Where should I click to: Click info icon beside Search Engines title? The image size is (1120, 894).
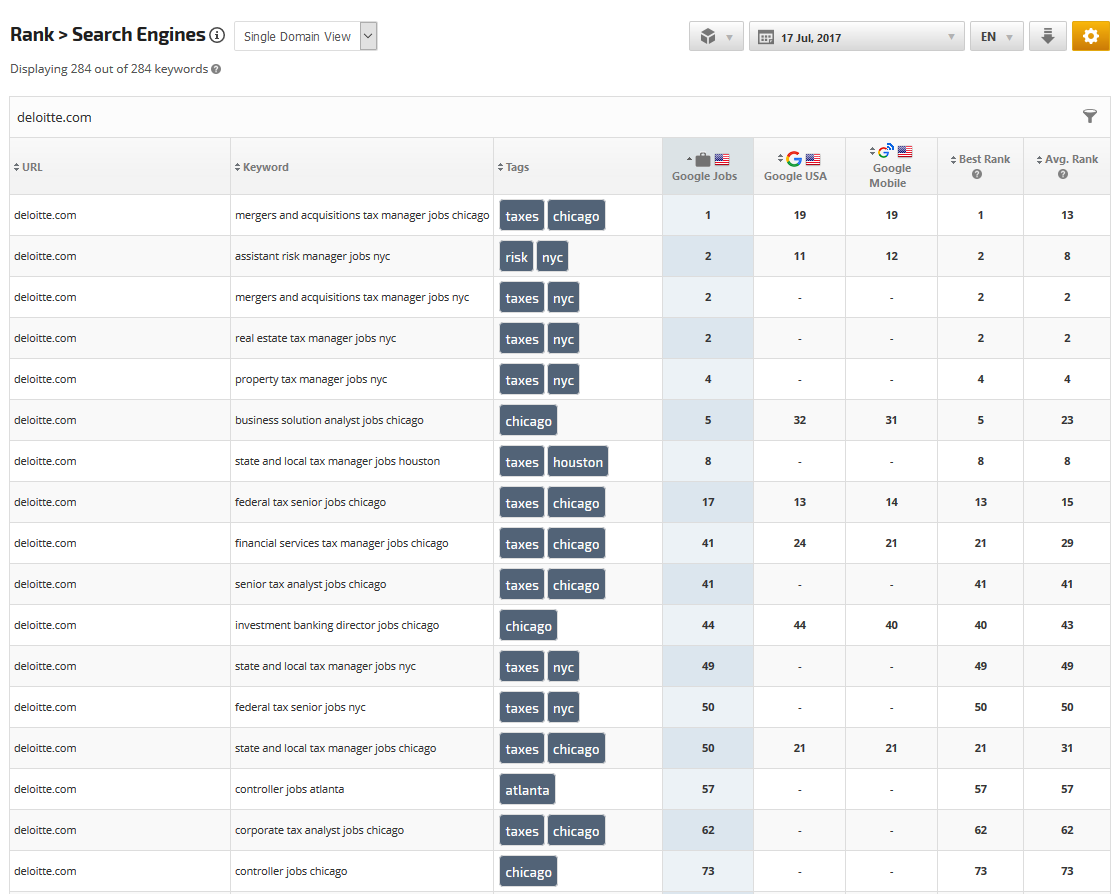point(217,36)
